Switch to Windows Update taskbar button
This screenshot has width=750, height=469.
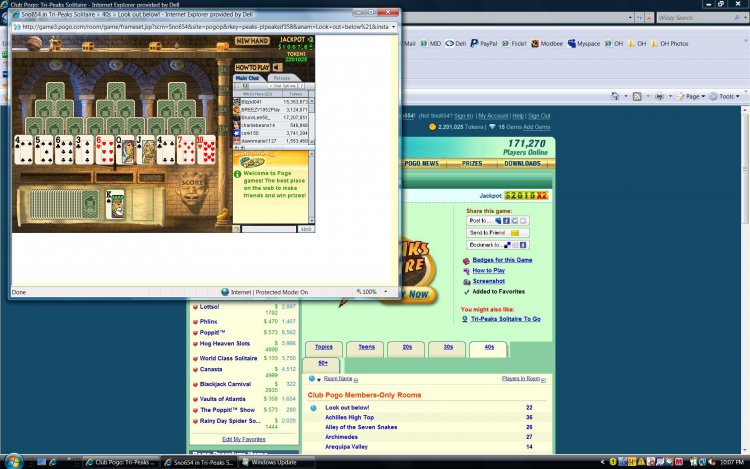click(x=277, y=462)
